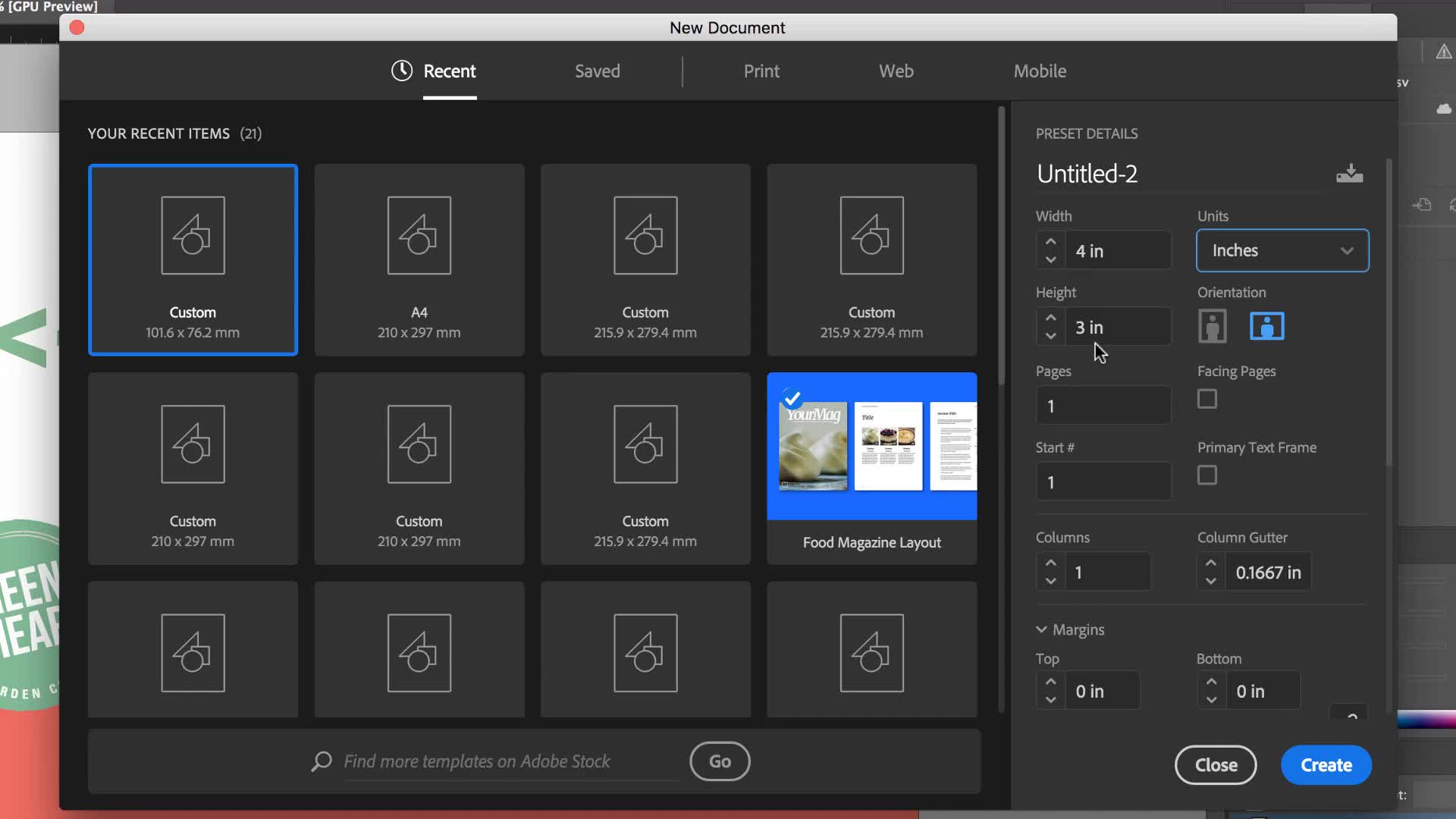Click the YOUR RECENT ITEMS heading text
1456x819 pixels.
click(x=158, y=133)
